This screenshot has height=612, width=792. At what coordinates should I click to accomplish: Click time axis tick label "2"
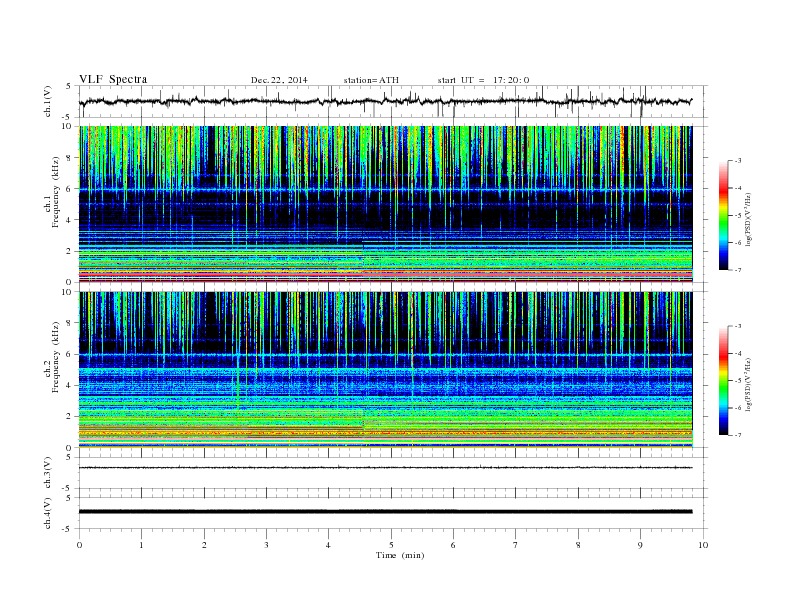pyautogui.click(x=204, y=545)
